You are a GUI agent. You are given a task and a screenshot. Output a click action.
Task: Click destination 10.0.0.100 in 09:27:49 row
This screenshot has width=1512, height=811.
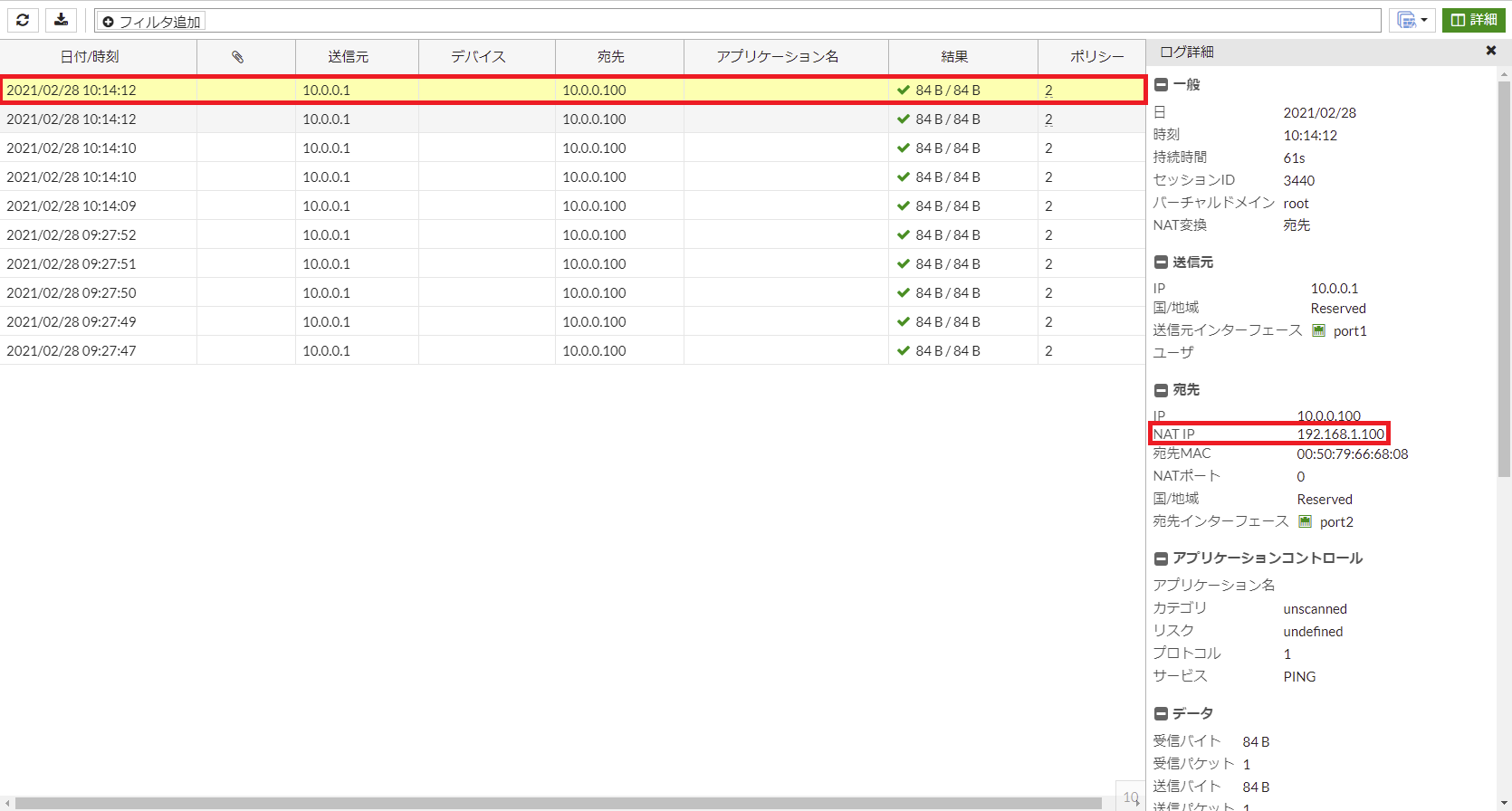coord(594,321)
